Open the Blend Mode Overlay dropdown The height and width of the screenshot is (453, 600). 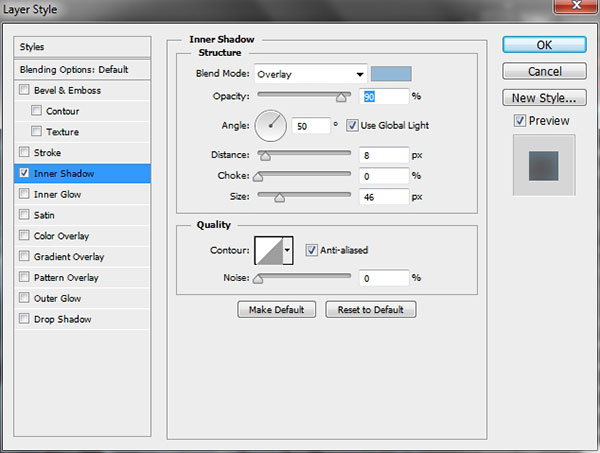[310, 74]
